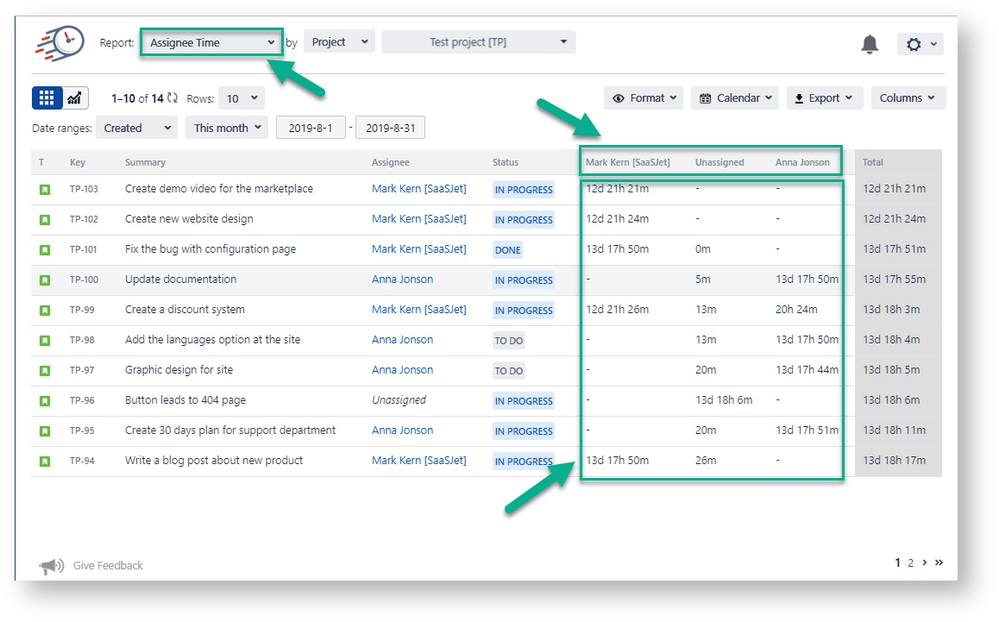
Task: Click the Give Feedback megaphone icon
Action: tap(51, 565)
